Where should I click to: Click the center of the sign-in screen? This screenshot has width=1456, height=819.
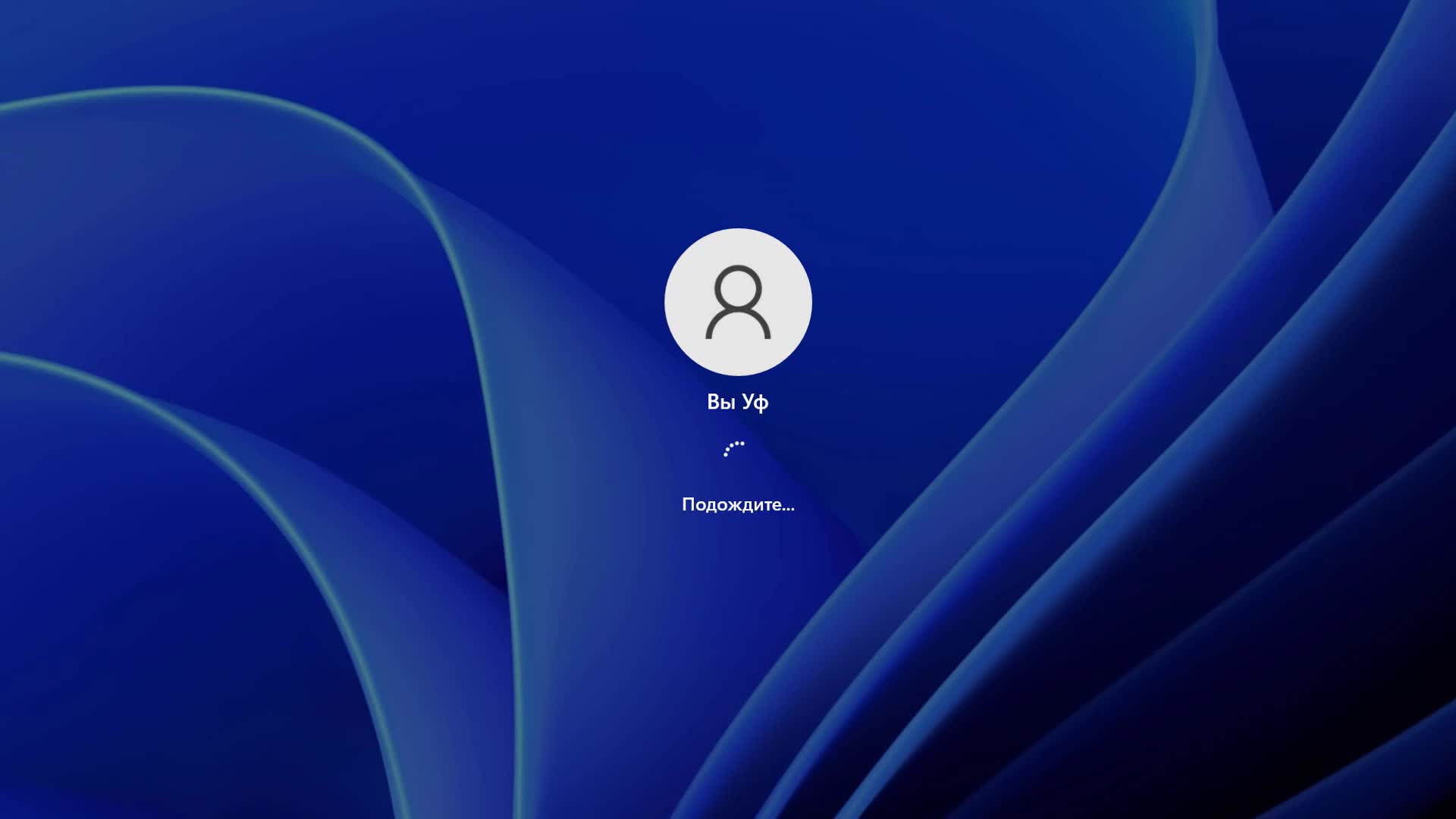(728, 409)
